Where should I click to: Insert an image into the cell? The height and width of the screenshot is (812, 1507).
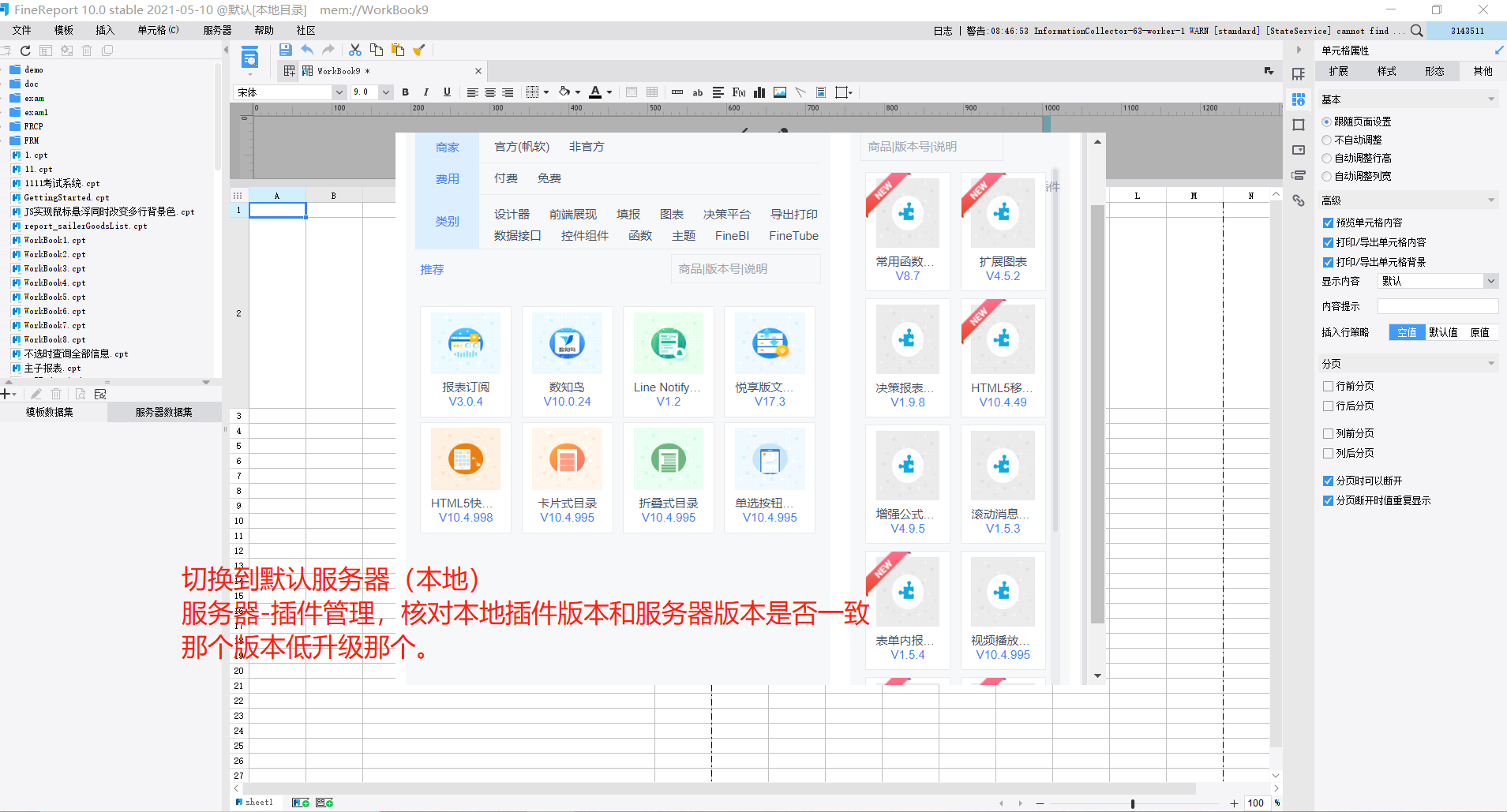[x=780, y=92]
